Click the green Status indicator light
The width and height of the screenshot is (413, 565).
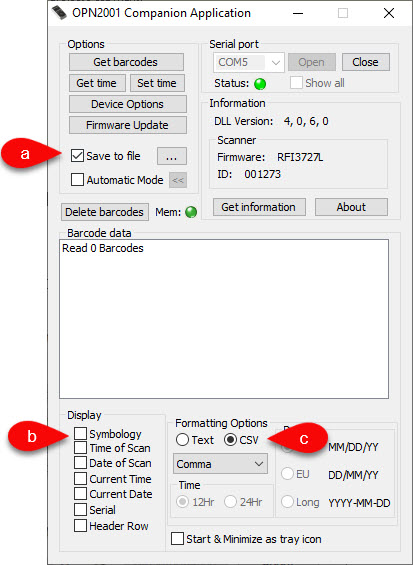260,84
